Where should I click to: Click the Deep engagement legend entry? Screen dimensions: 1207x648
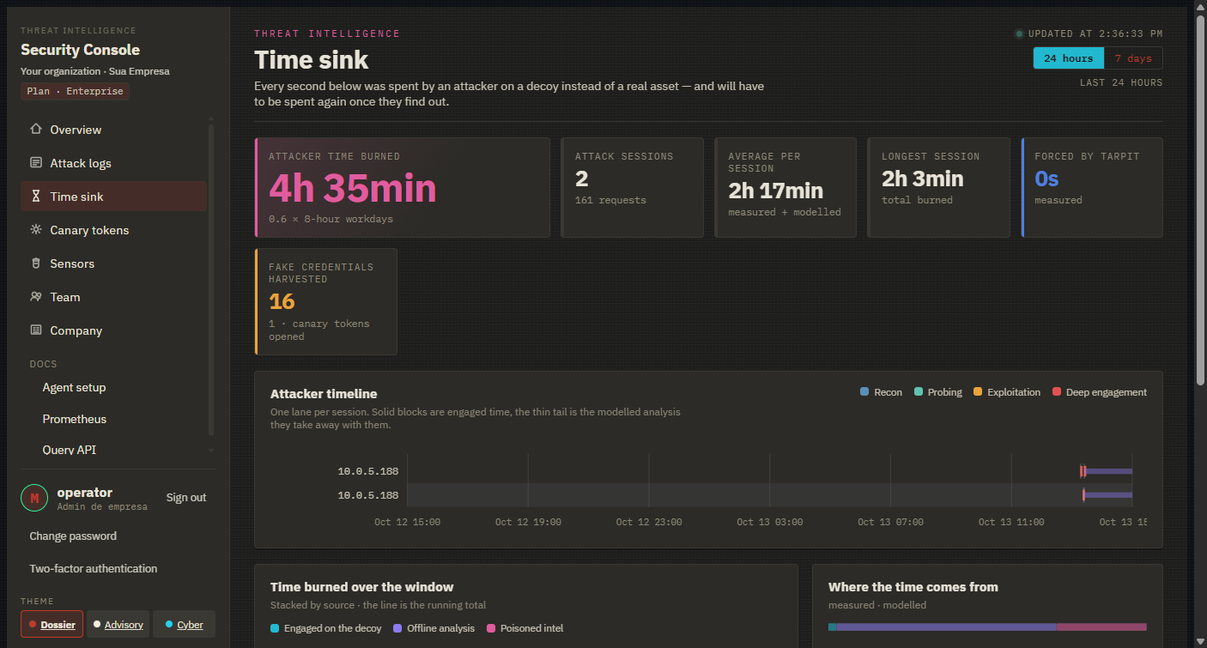[x=1099, y=392]
